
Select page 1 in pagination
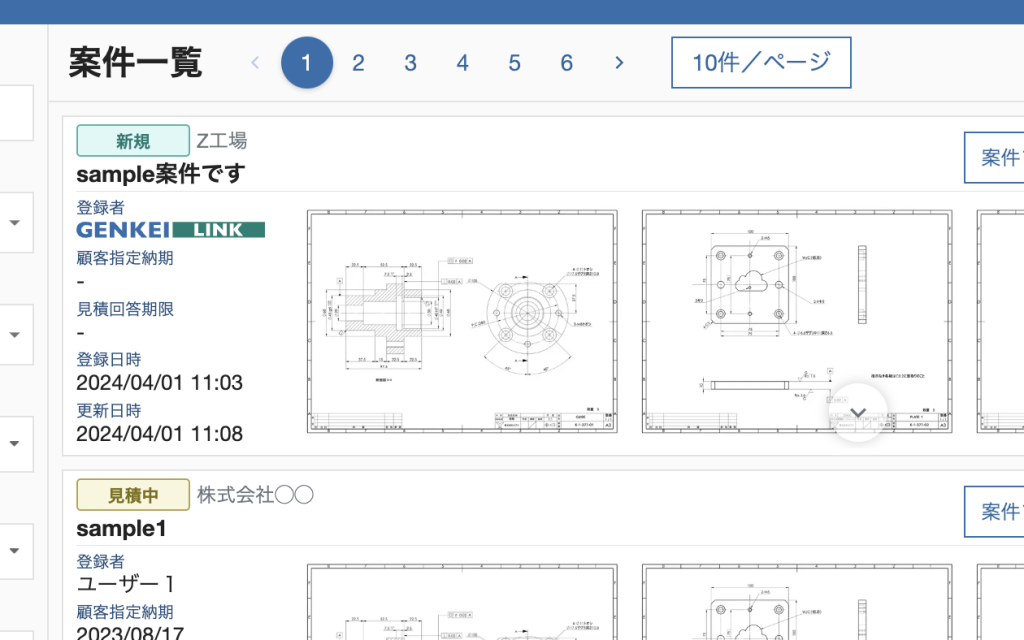point(307,63)
